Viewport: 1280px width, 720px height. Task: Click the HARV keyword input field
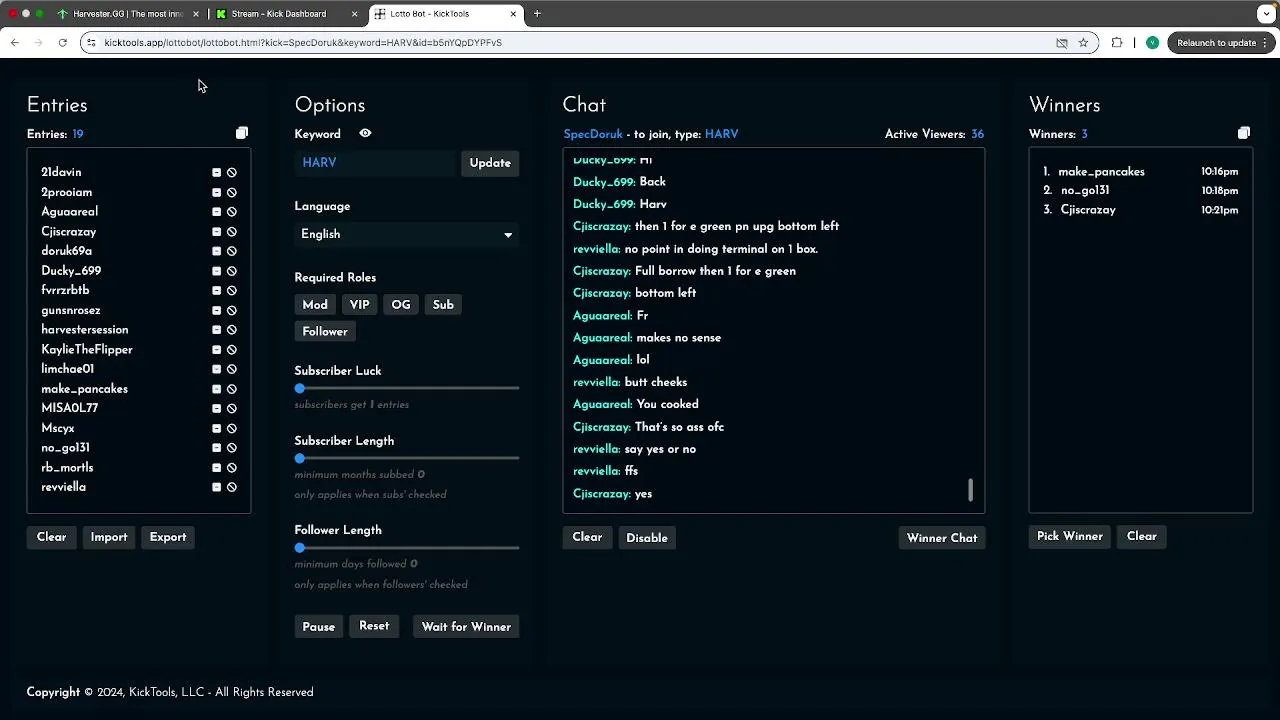375,163
